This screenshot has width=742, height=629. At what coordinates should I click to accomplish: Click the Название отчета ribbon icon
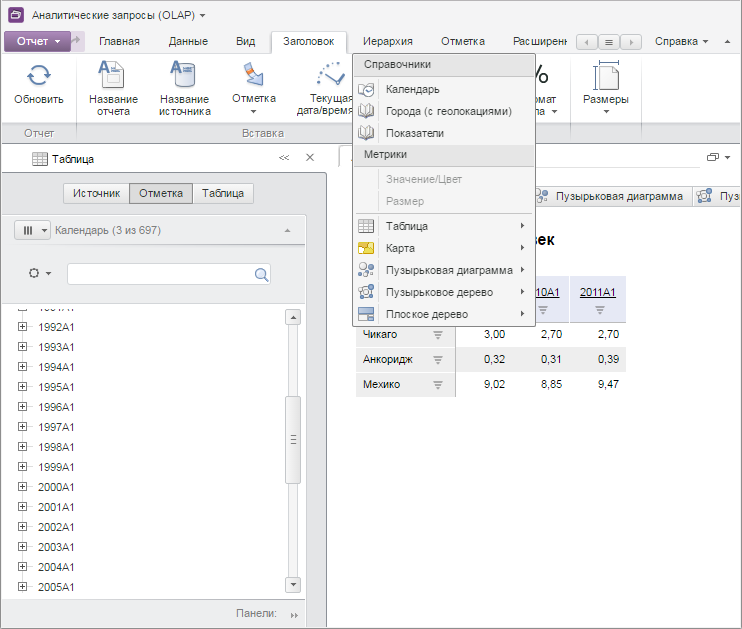click(113, 75)
